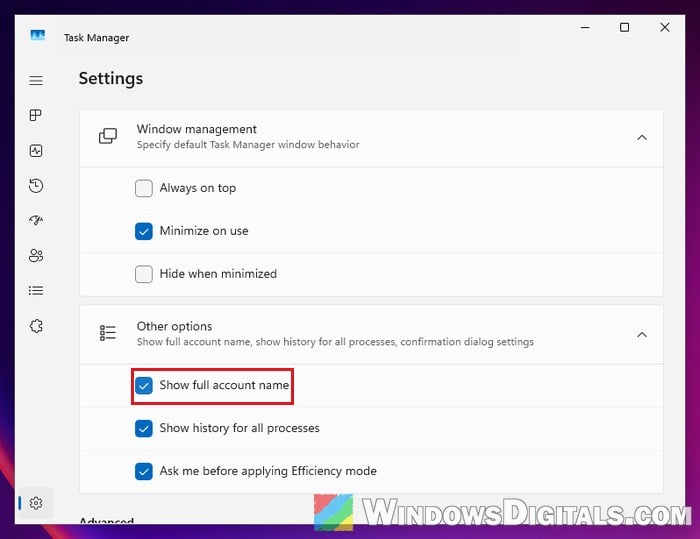Minimize the Task Manager window
Image resolution: width=700 pixels, height=539 pixels.
585,27
